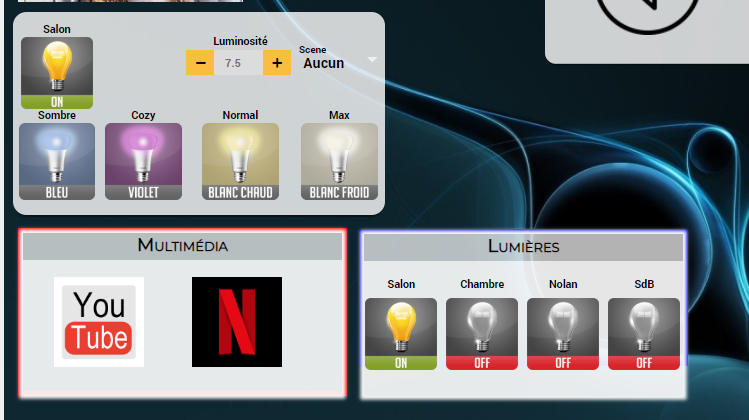Activate the Max Blanc Froid preset
Image resolution: width=749 pixels, height=420 pixels.
pos(339,162)
